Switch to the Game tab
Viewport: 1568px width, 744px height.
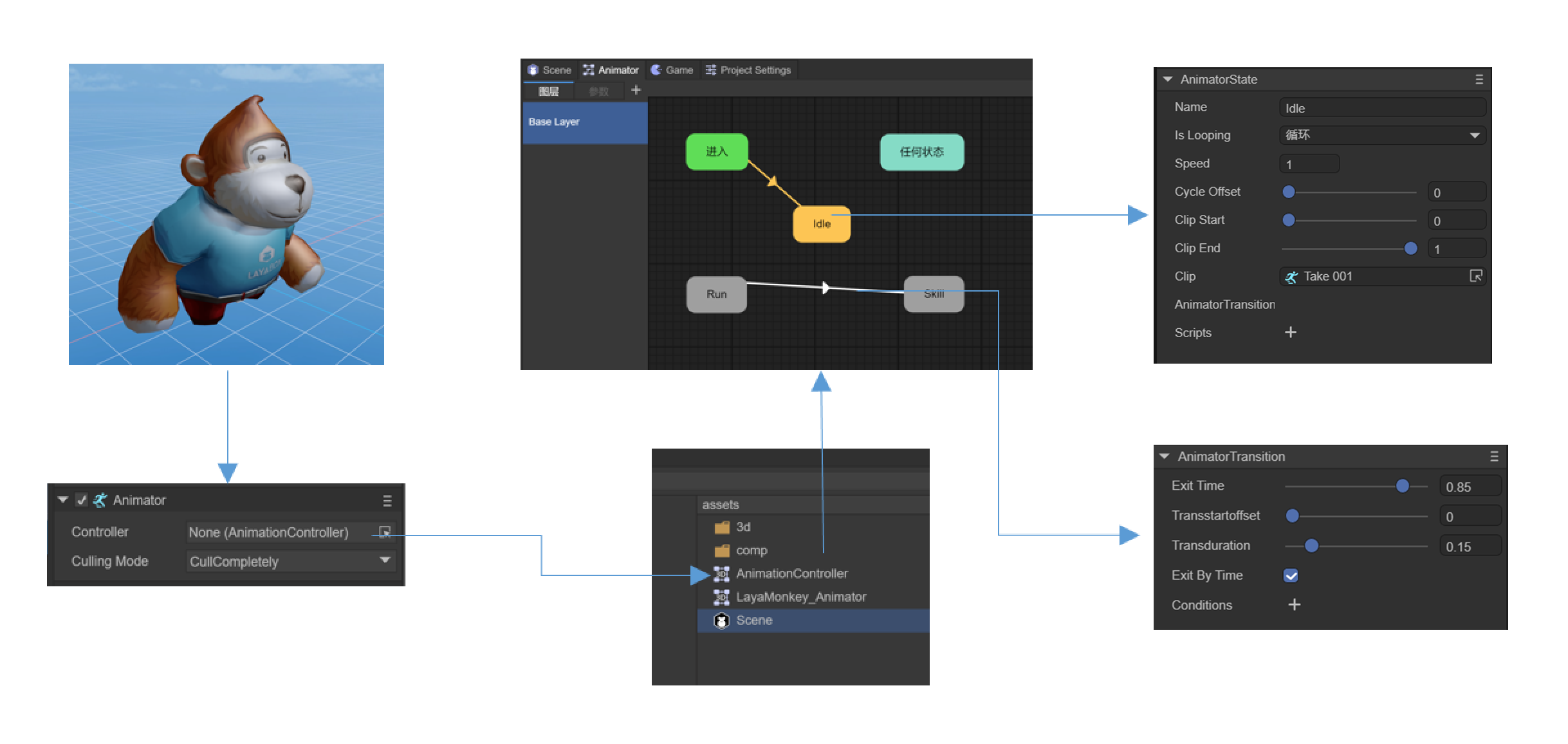[672, 70]
